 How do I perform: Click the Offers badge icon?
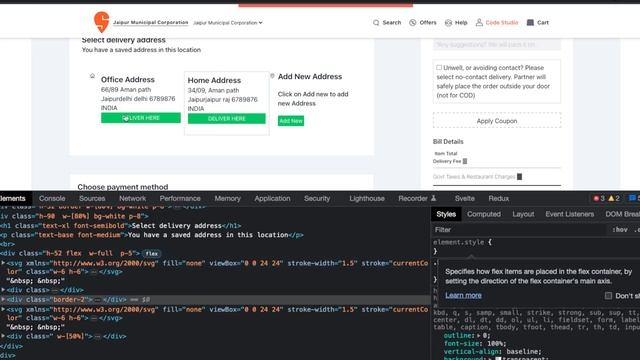[413, 23]
